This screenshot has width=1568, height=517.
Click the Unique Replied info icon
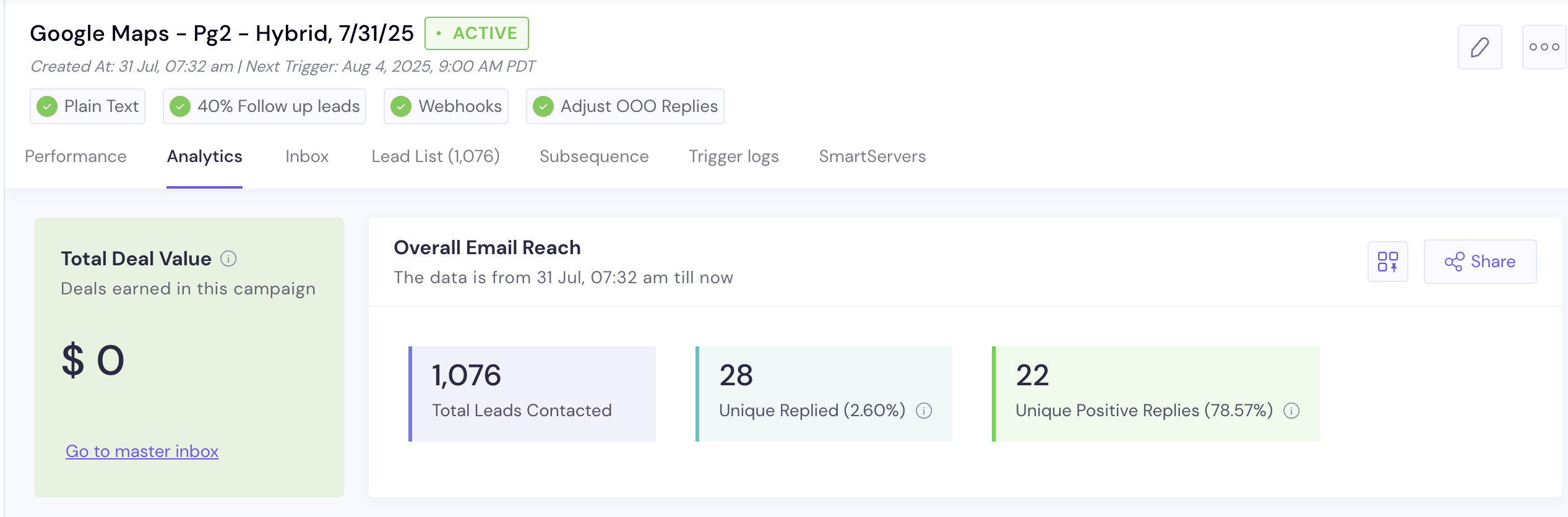click(x=924, y=411)
